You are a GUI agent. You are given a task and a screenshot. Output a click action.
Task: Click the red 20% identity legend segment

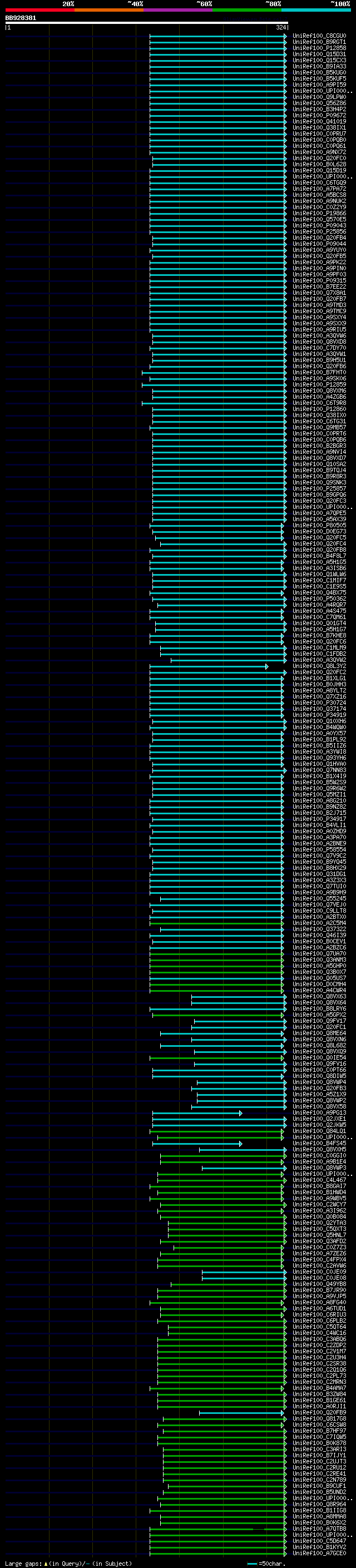pos(39,10)
